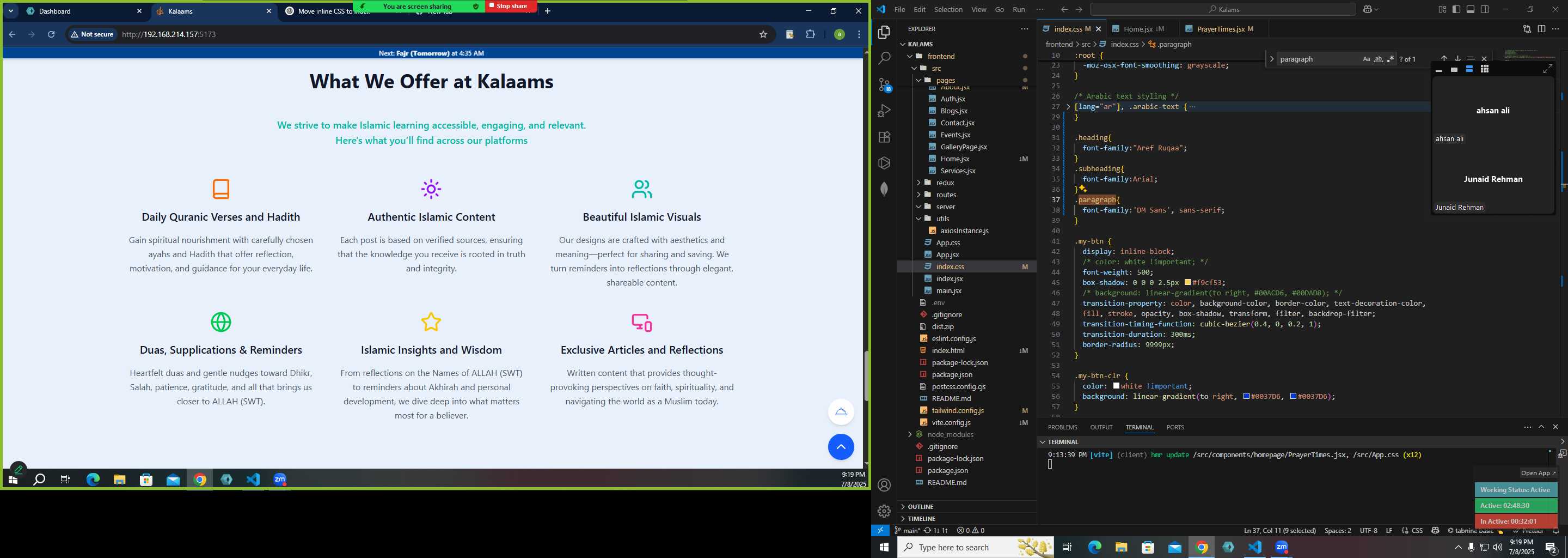Viewport: 1568px width, 558px height.
Task: Open the MongoDB leaf icon view
Action: click(x=884, y=190)
